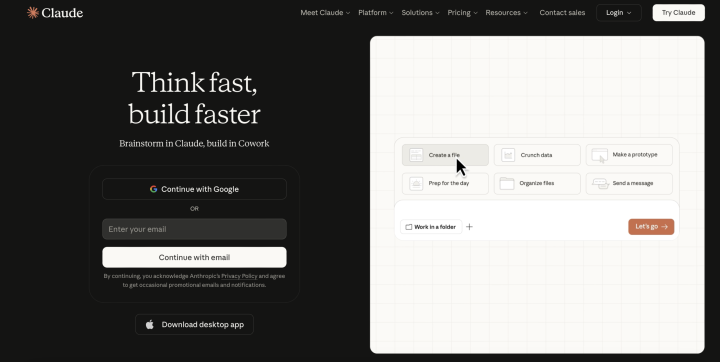Screen dimensions: 720x362
Task: Expand the Solutions dropdown menu
Action: 420,12
